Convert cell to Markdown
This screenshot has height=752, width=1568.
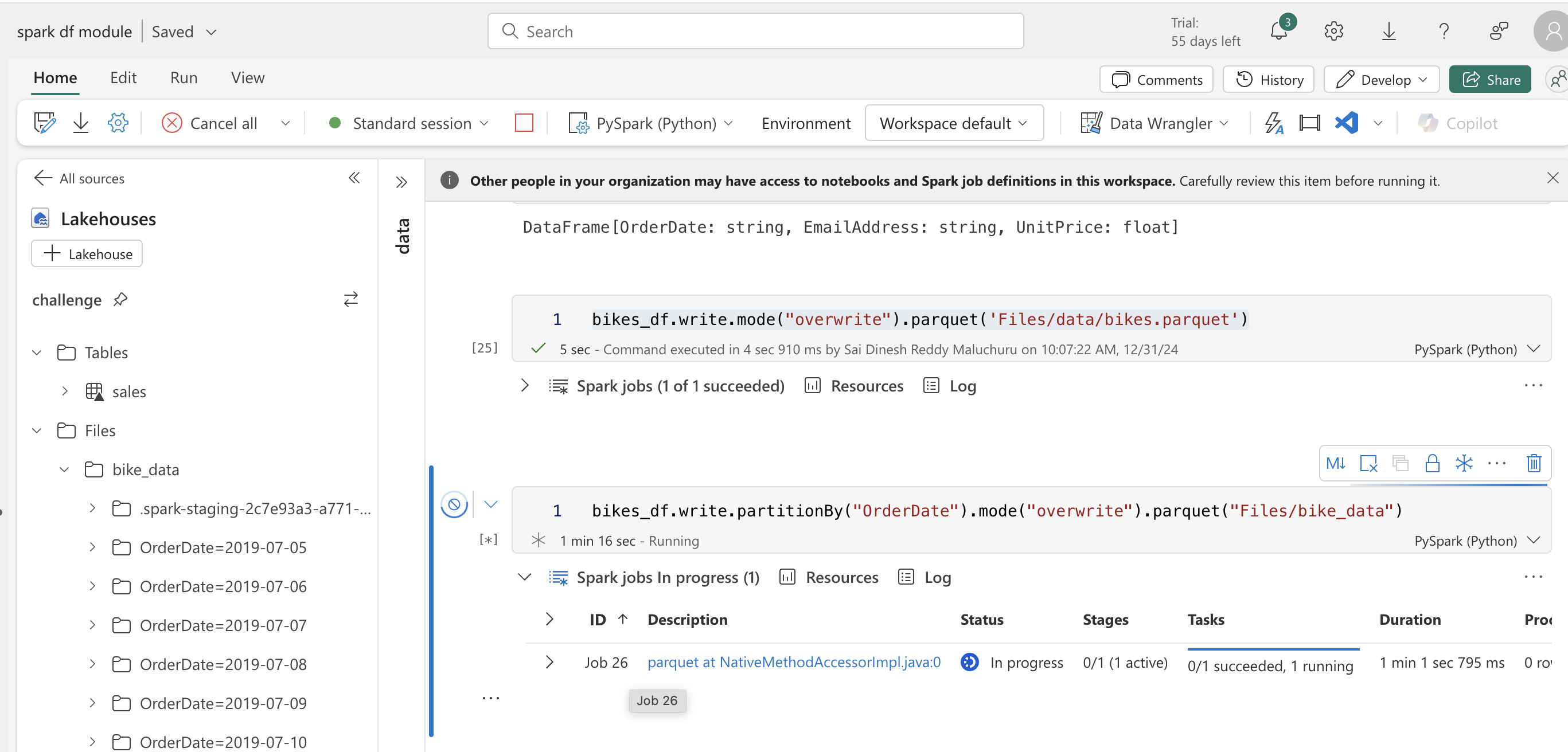click(1336, 464)
